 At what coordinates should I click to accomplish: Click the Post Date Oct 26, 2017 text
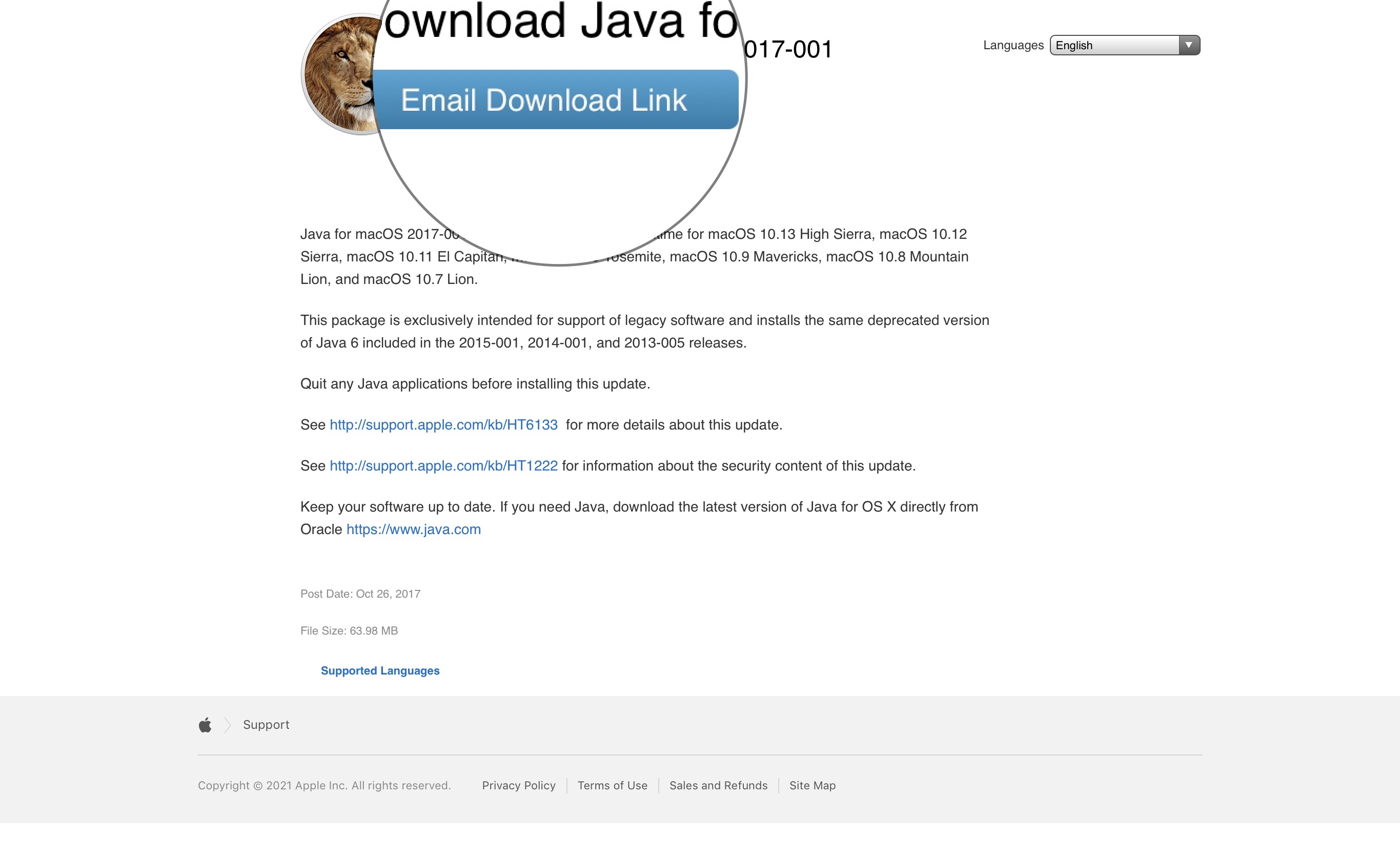(x=360, y=594)
